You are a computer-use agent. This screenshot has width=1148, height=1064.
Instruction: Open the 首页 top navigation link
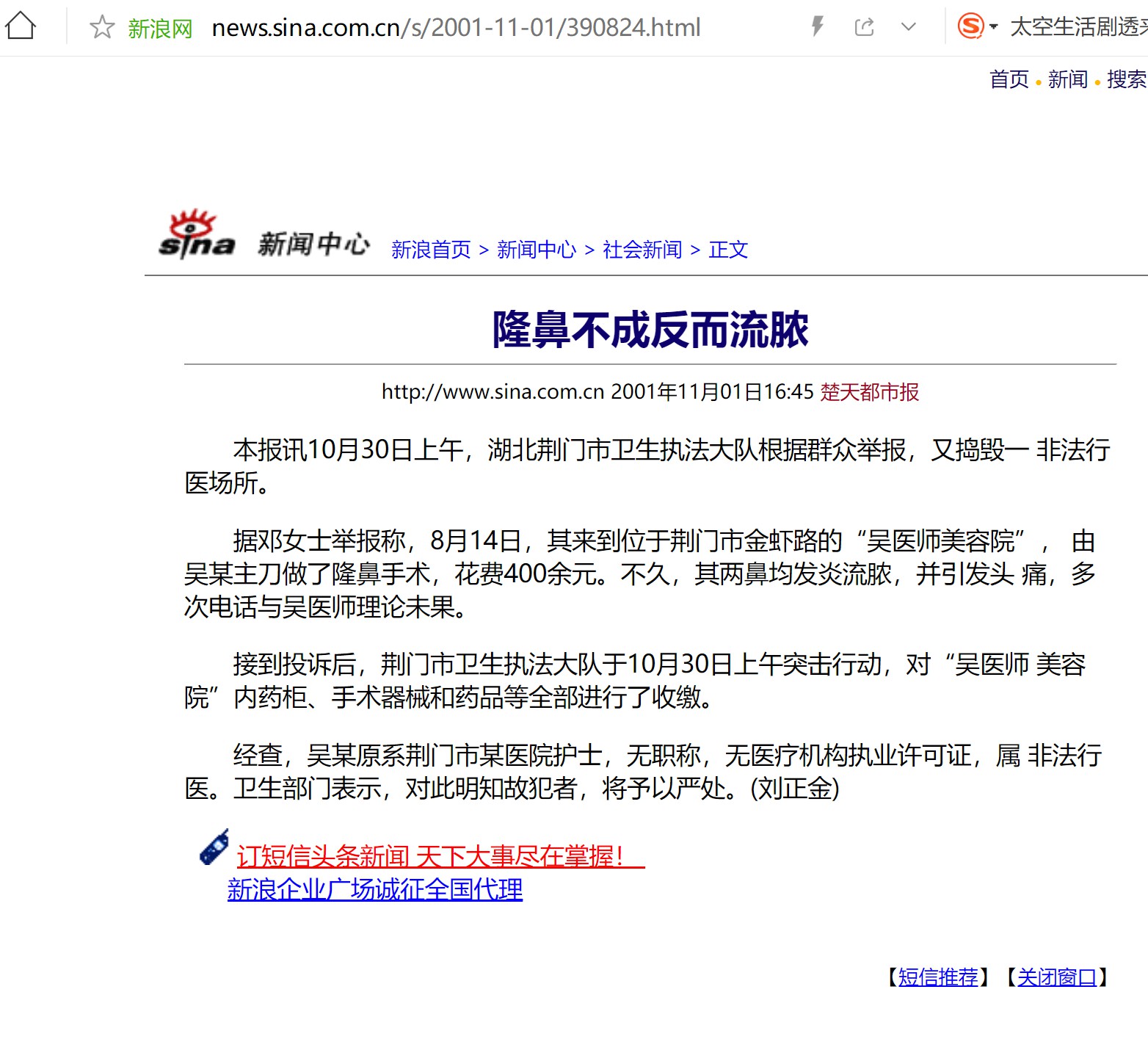1009,79
